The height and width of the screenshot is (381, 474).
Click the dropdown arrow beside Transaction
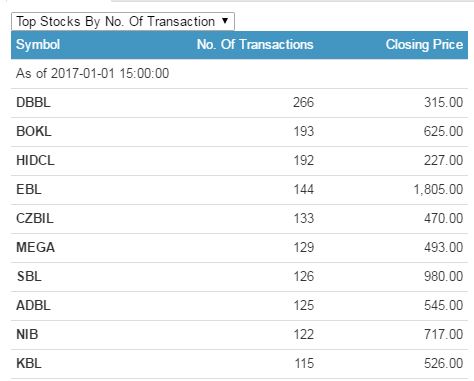(x=225, y=21)
